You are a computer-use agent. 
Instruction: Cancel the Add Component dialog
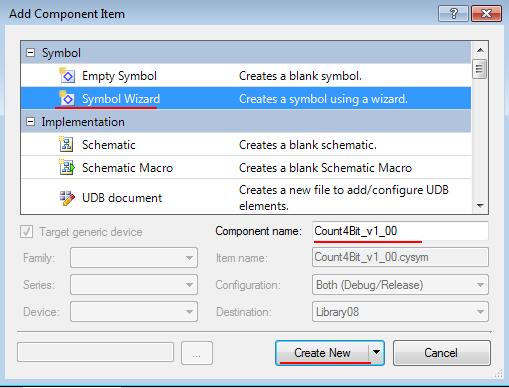442,353
